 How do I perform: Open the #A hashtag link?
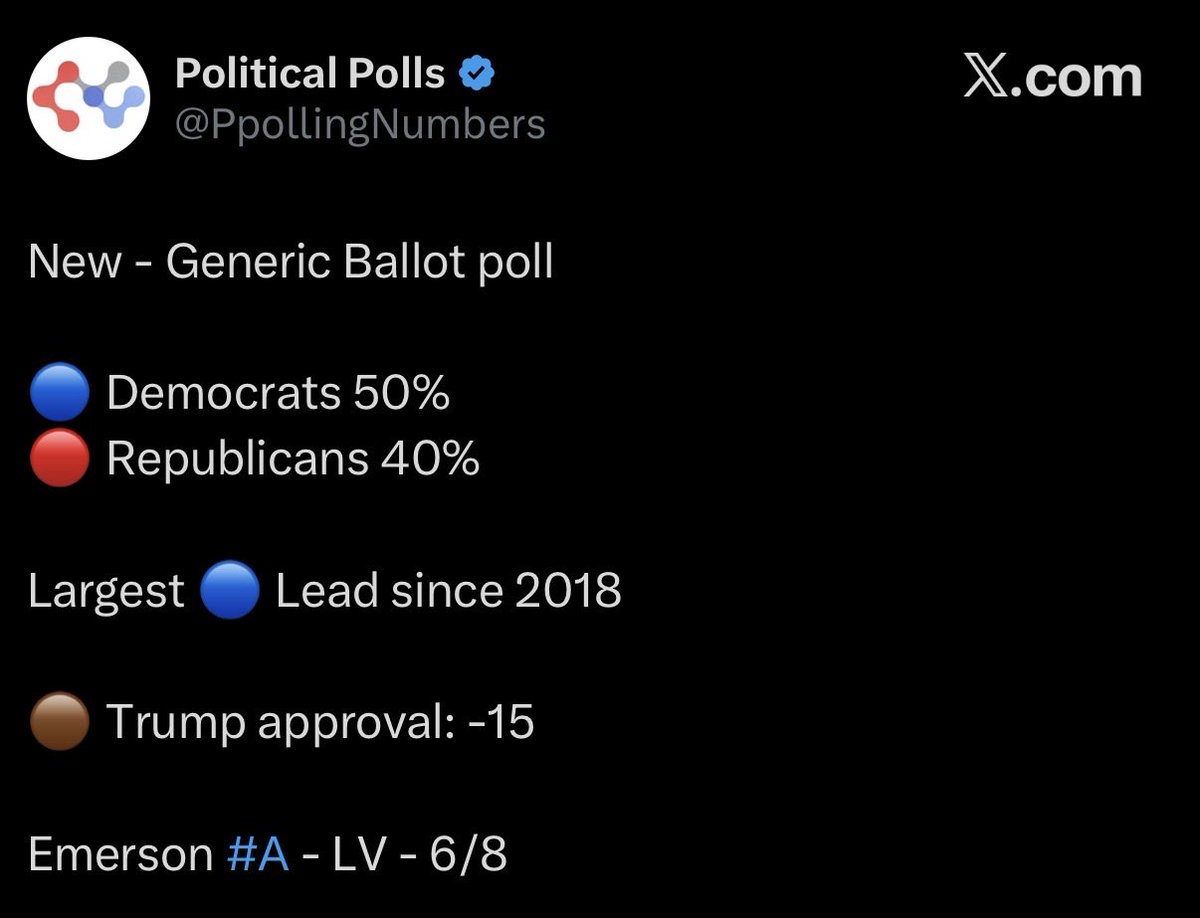tap(258, 855)
